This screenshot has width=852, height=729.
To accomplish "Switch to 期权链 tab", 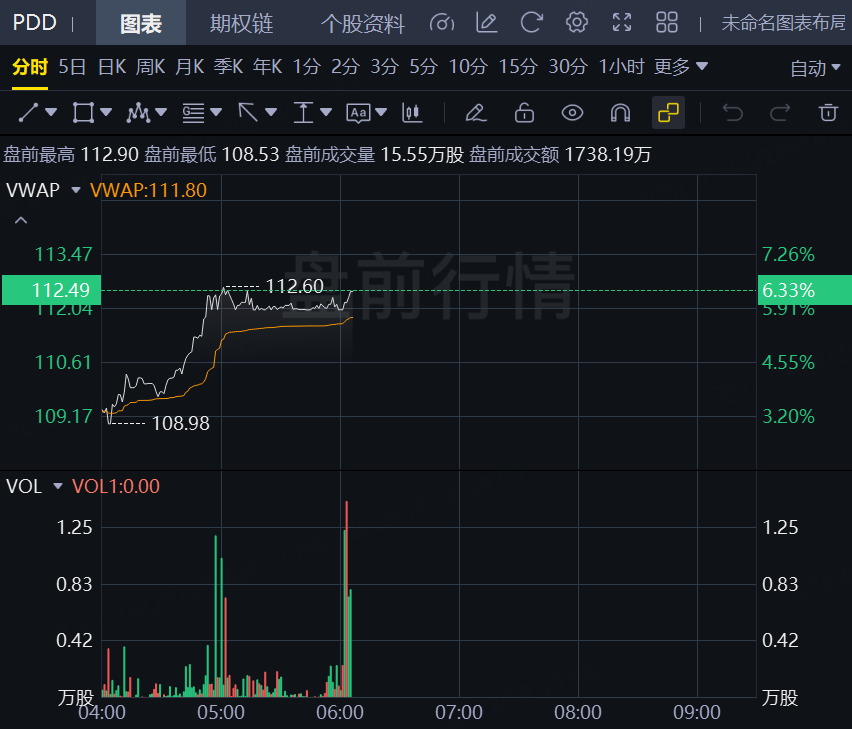I will coord(241,23).
